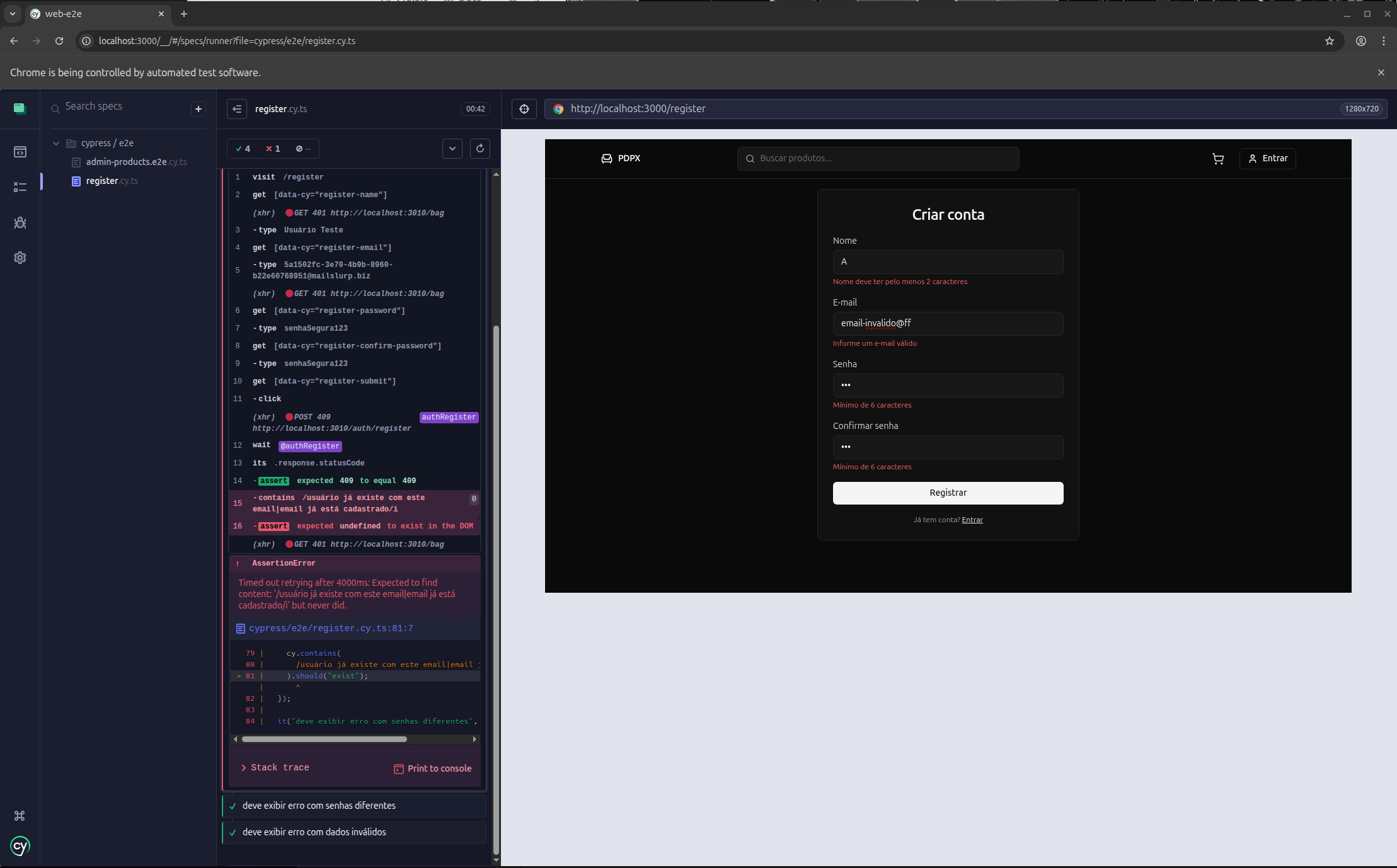
Task: Click the code snippet horizontal scrollbar
Action: [324, 739]
